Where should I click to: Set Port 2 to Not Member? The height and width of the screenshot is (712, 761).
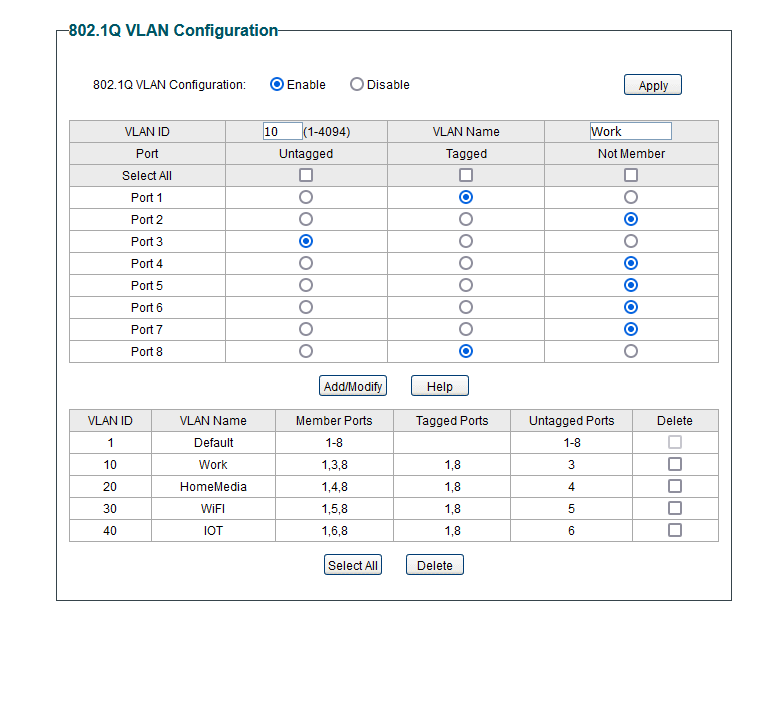click(631, 219)
